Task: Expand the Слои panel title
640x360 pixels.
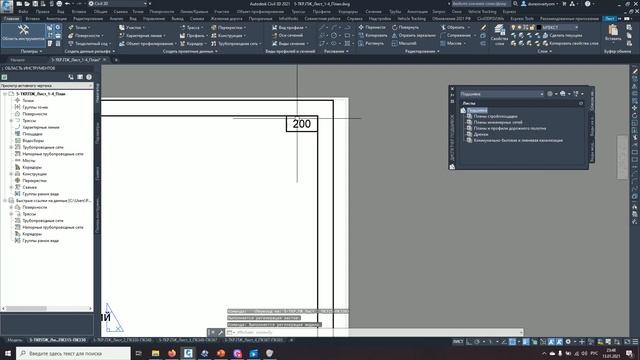Action: (x=544, y=51)
